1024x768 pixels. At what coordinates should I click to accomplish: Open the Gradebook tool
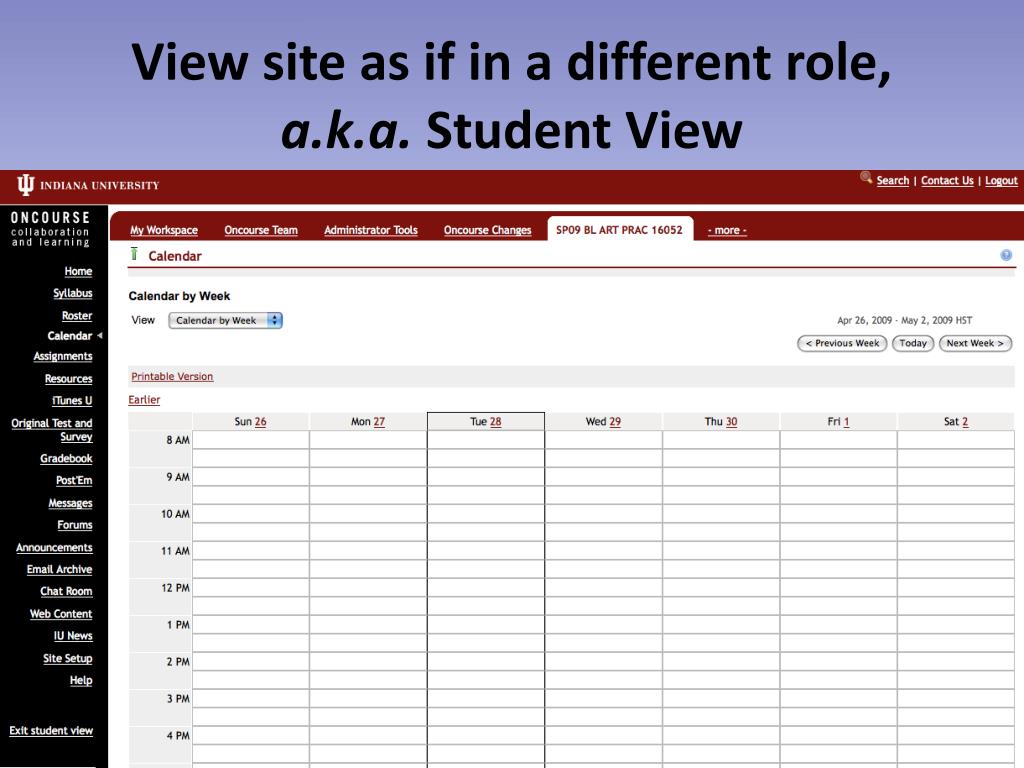tap(66, 458)
